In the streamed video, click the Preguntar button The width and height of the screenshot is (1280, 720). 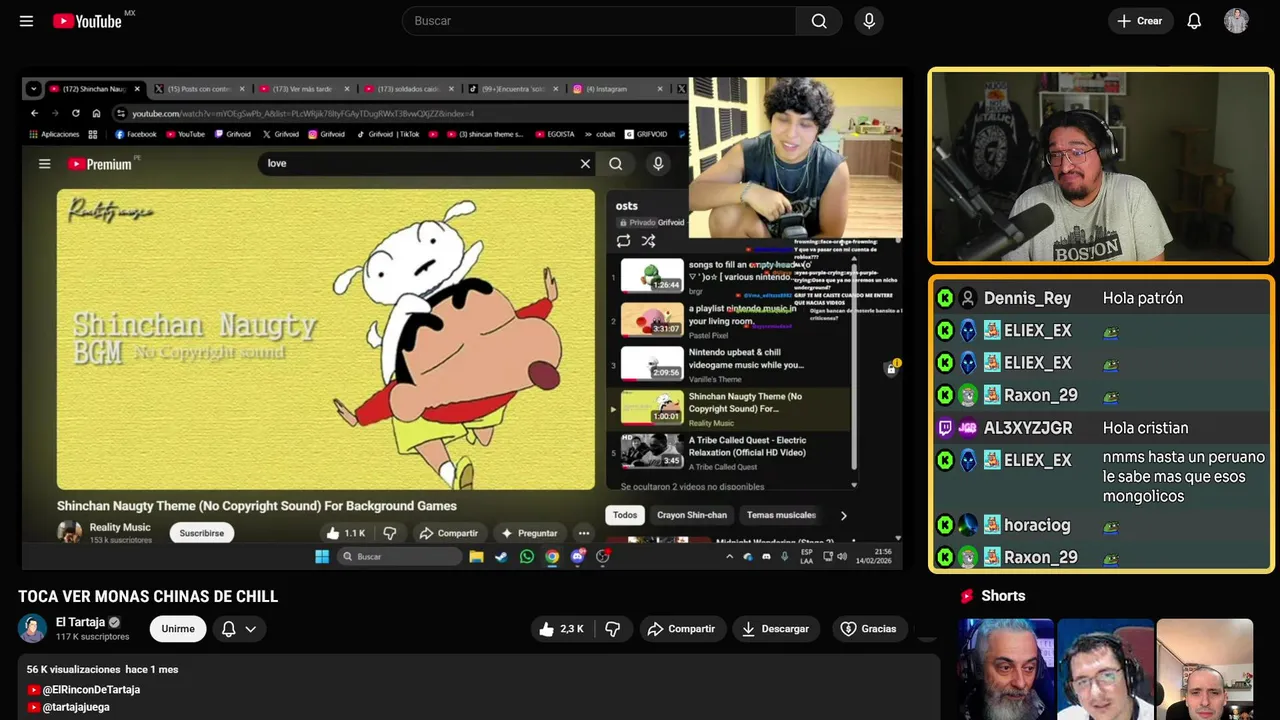529,533
